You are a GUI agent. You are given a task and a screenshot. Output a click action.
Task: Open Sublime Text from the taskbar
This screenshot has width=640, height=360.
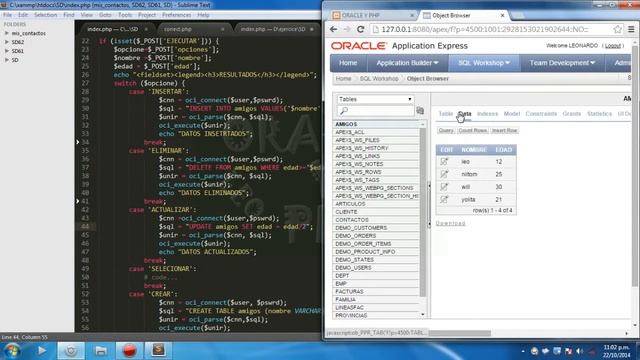158,351
